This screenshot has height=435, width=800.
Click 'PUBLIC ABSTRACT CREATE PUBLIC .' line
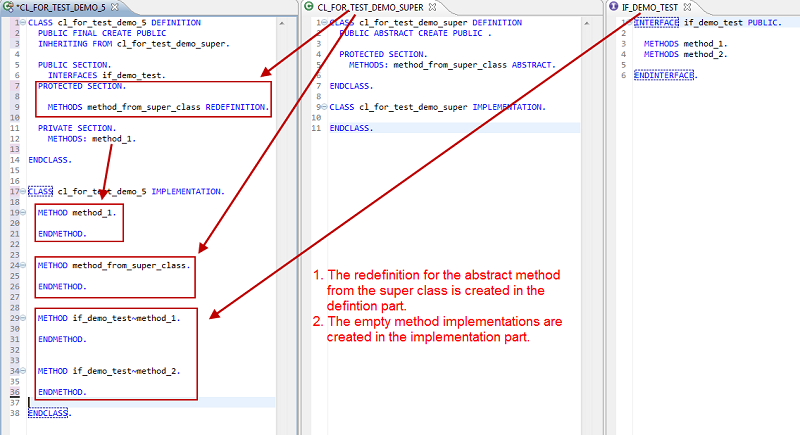(x=415, y=33)
